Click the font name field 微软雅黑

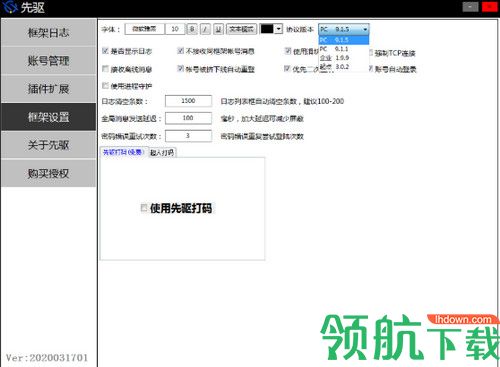coord(144,29)
